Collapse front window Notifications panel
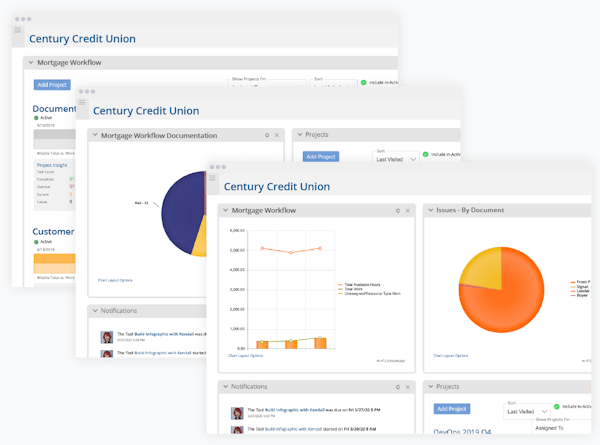600x445 pixels. pos(225,386)
